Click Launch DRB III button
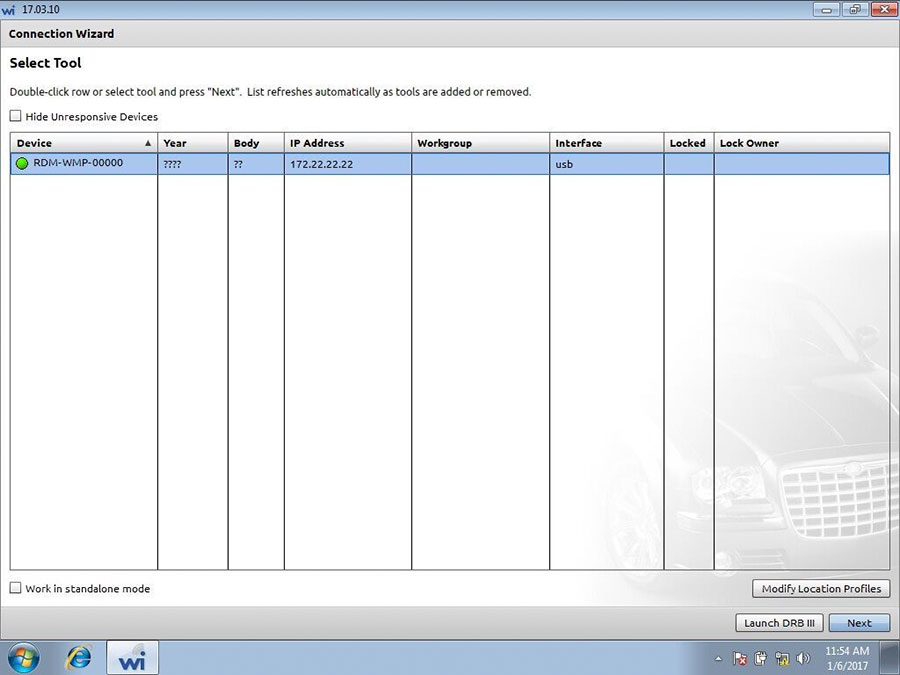This screenshot has height=675, width=900. point(779,623)
